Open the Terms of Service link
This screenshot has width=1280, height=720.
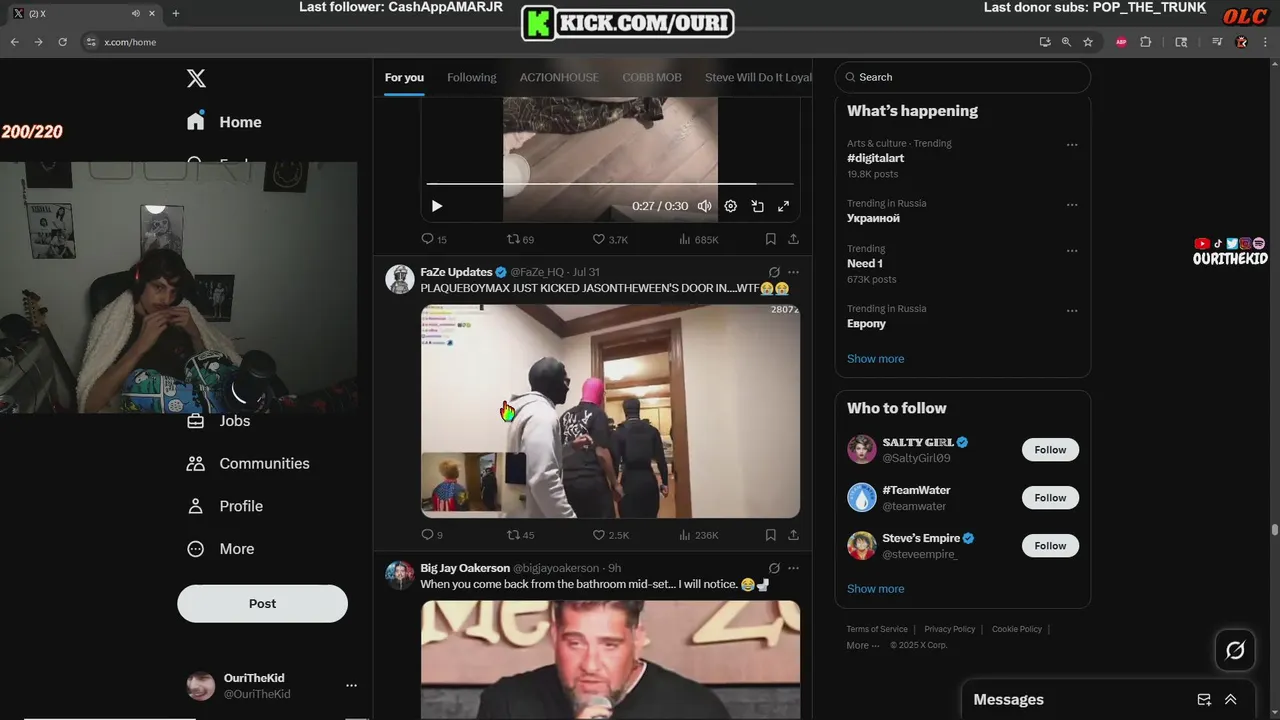tap(877, 629)
